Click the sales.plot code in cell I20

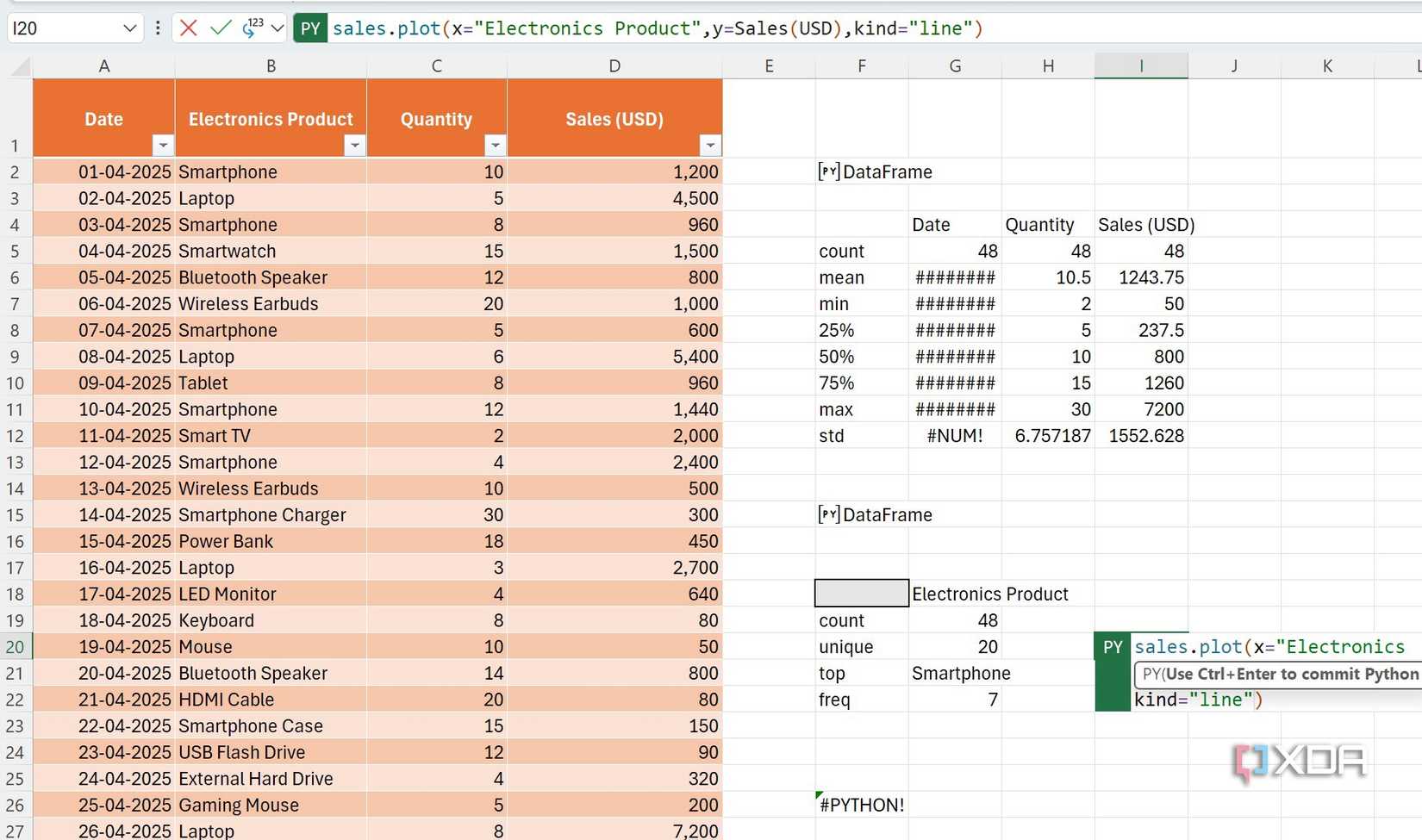1269,647
